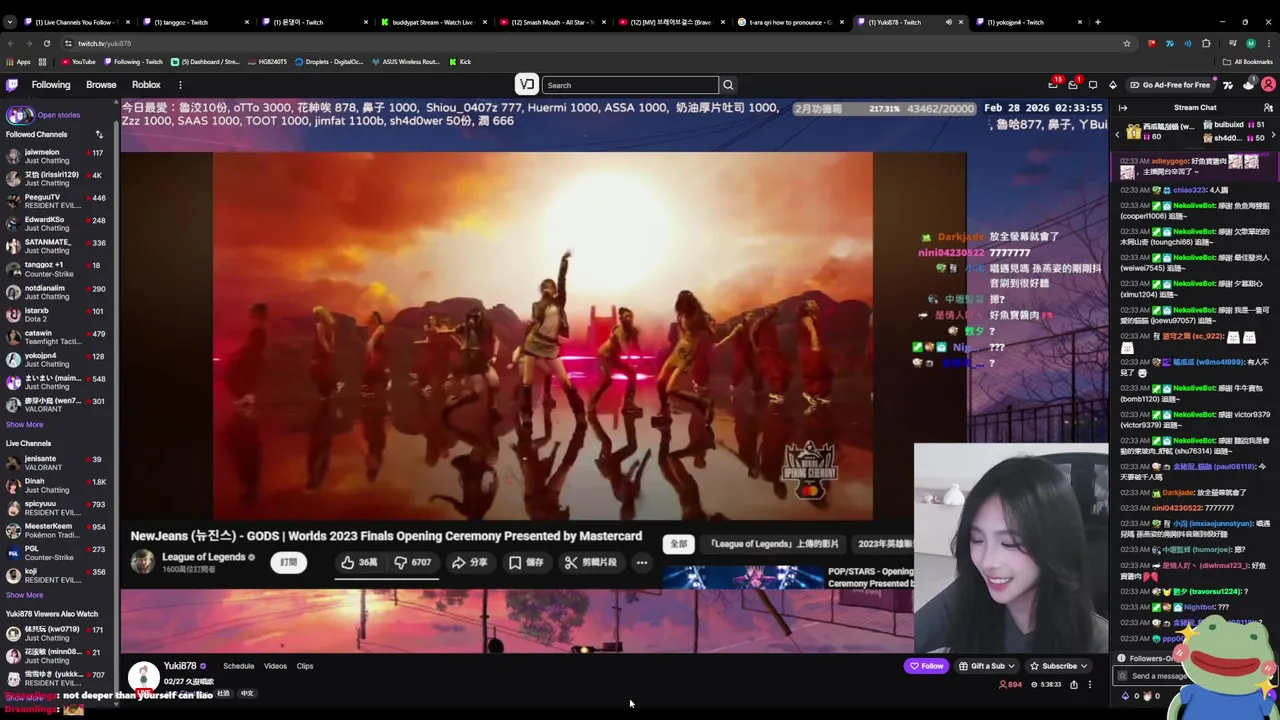Open the Roblox nav item
Viewport: 1280px width, 720px height.
146,85
